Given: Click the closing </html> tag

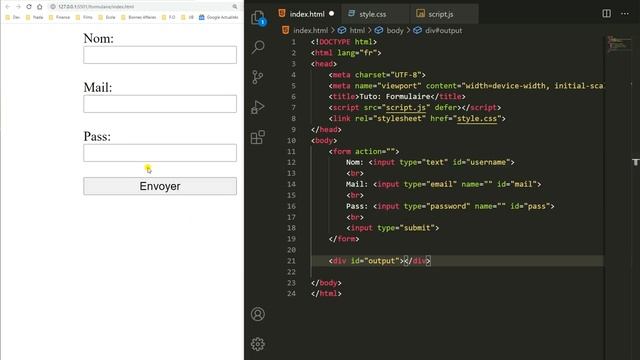Looking at the screenshot, I should (326, 293).
